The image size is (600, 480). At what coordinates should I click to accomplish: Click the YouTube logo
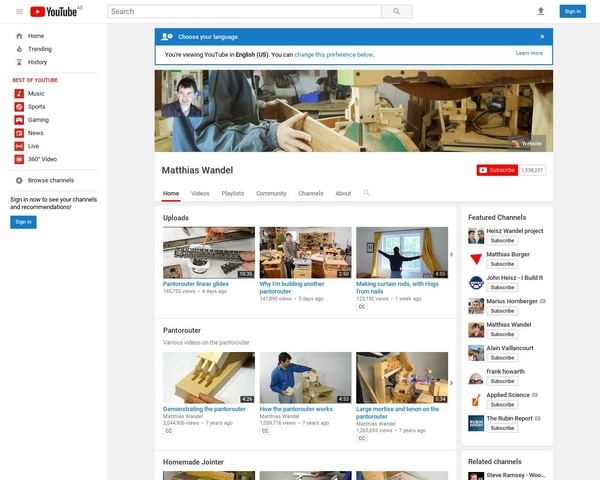(x=56, y=11)
